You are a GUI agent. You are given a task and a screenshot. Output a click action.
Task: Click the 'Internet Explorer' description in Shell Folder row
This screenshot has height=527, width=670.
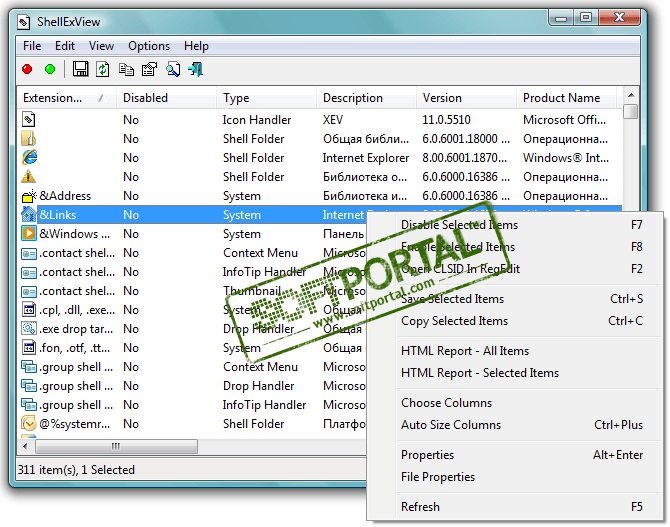click(366, 158)
